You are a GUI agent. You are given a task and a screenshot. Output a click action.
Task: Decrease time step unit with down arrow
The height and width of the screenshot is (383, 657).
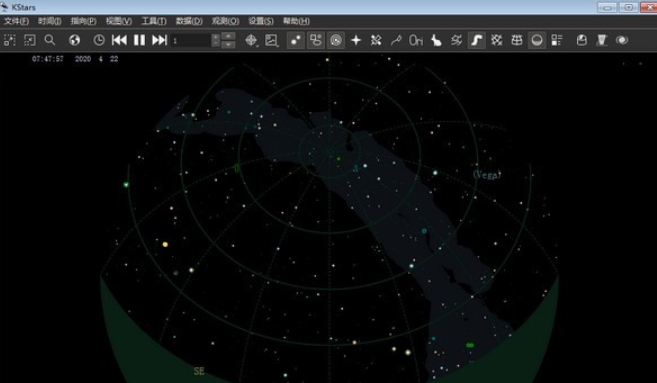pos(228,44)
